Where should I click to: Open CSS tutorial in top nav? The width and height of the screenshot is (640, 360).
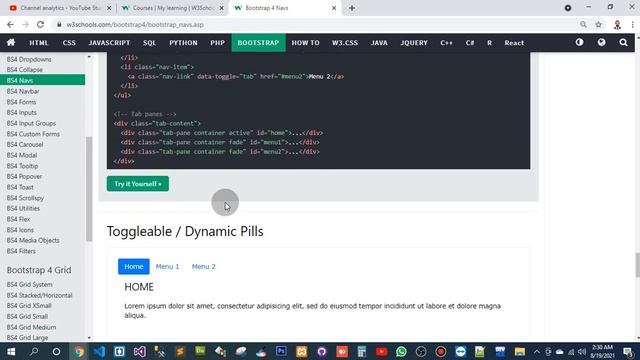(x=69, y=43)
